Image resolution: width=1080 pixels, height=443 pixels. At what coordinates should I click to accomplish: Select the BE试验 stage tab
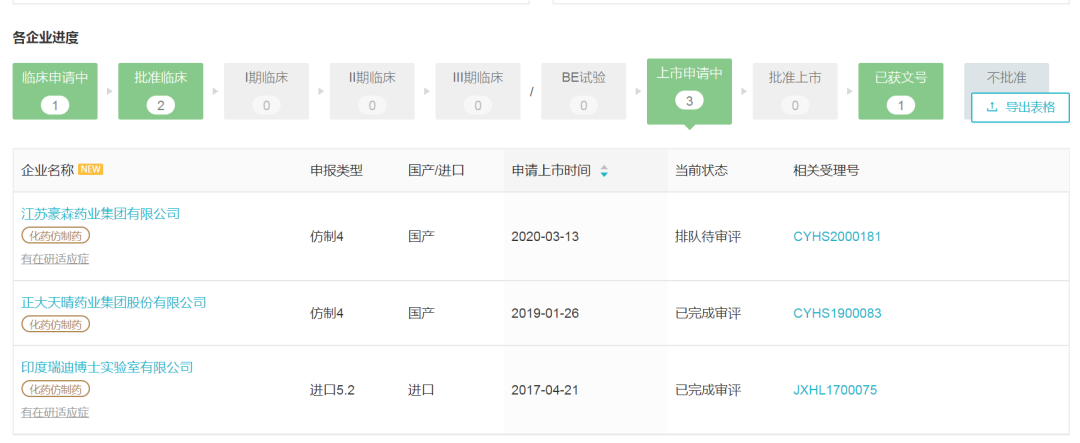pos(583,91)
